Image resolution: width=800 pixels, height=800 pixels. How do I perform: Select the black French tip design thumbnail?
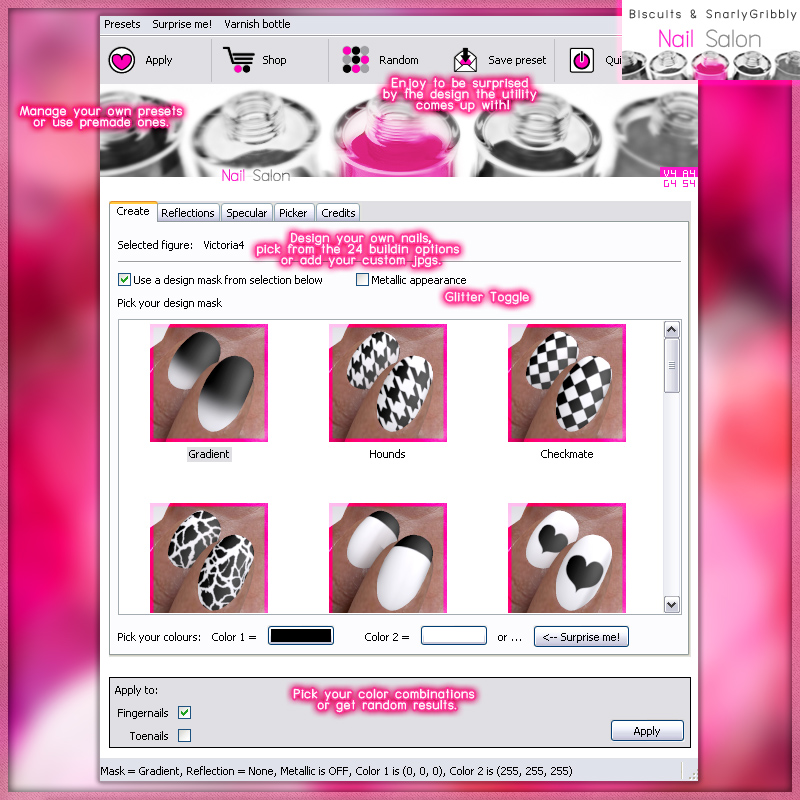pos(388,558)
